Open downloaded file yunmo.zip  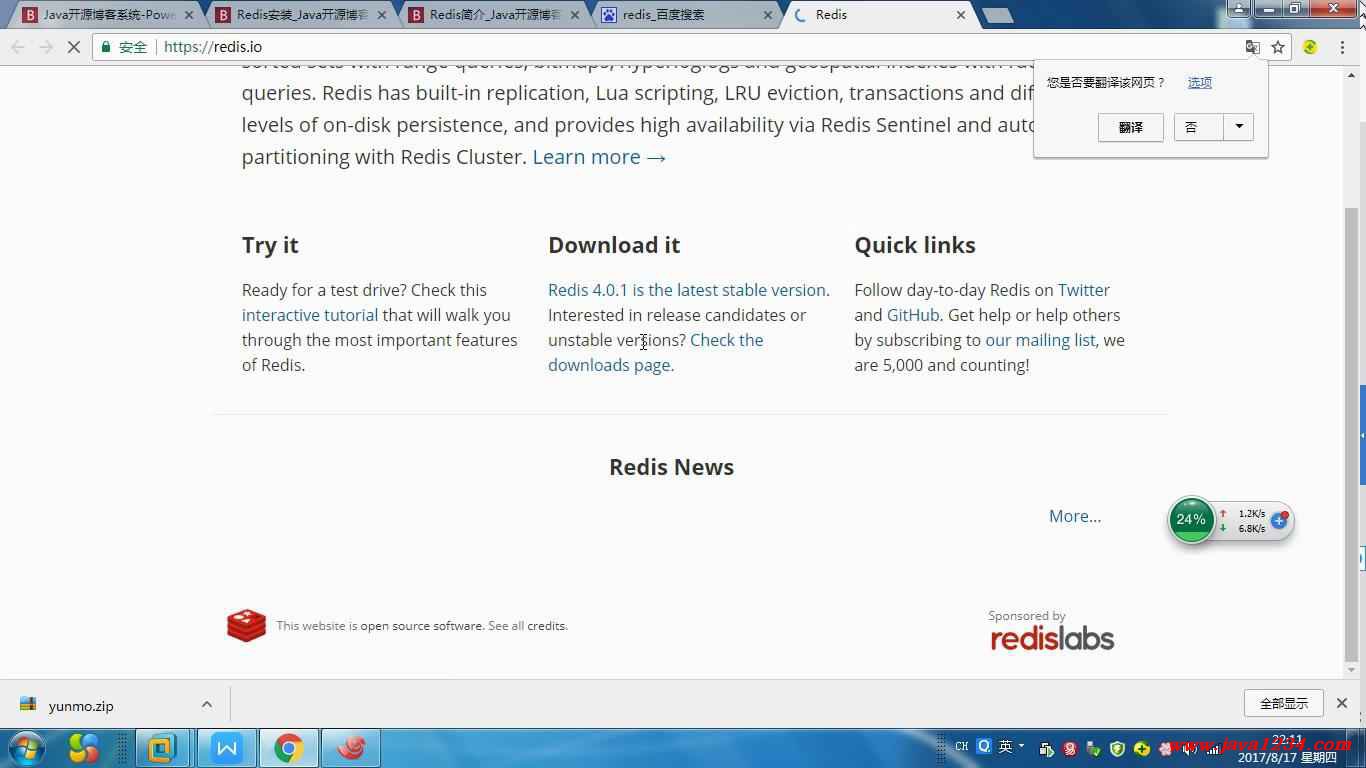(81, 705)
